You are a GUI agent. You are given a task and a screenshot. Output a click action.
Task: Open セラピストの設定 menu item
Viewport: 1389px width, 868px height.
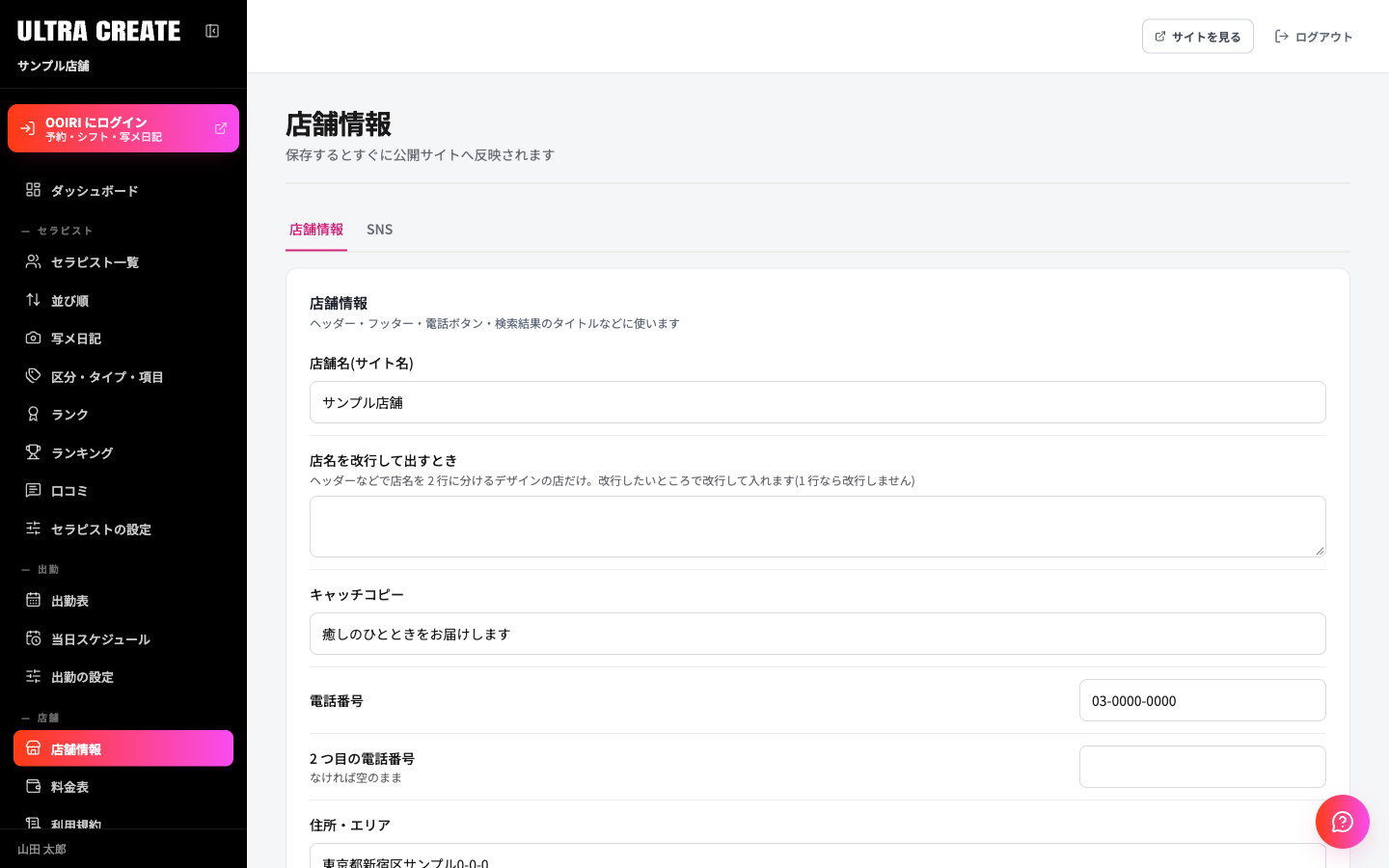coord(123,529)
